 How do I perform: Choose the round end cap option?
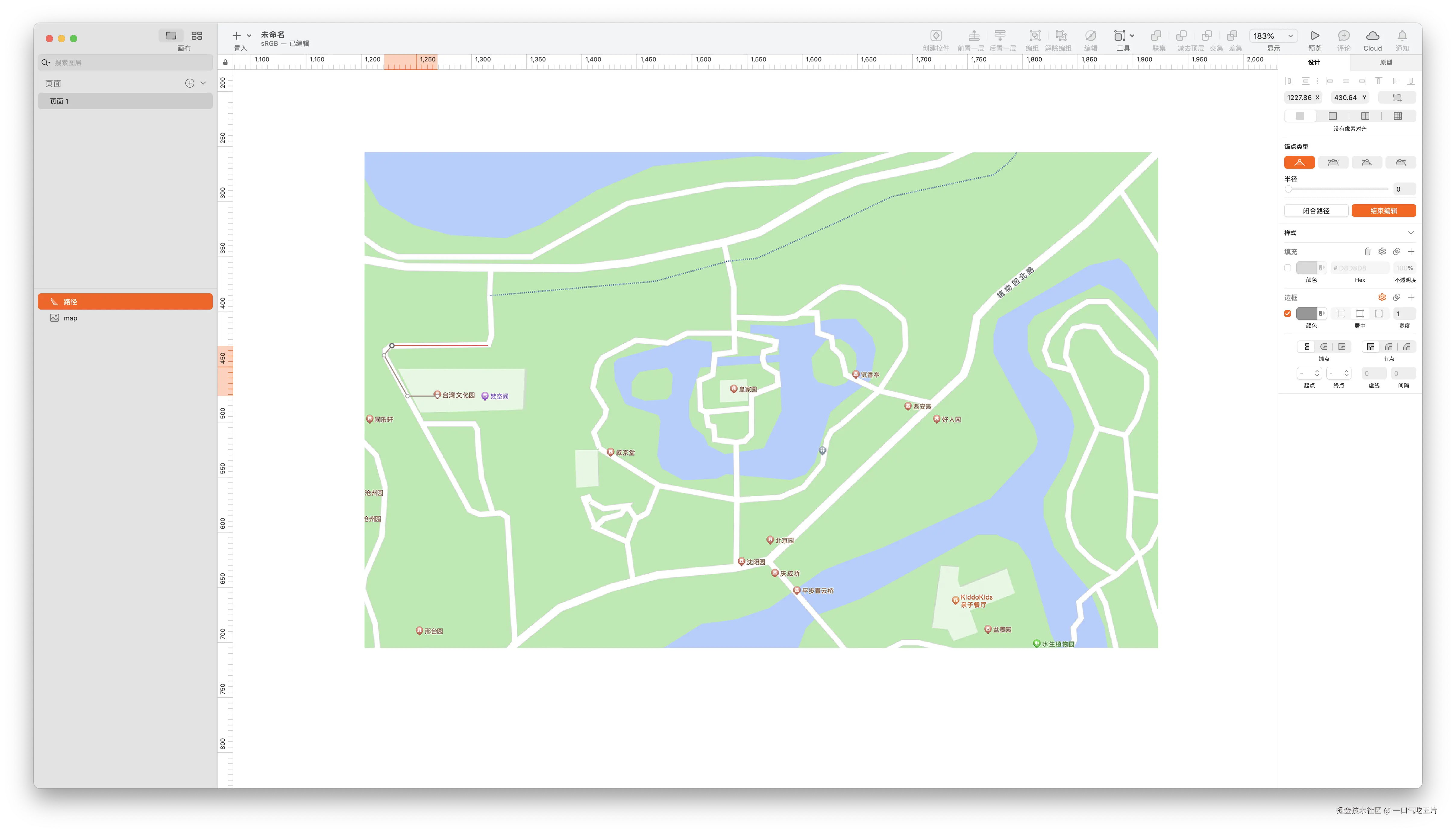1324,347
